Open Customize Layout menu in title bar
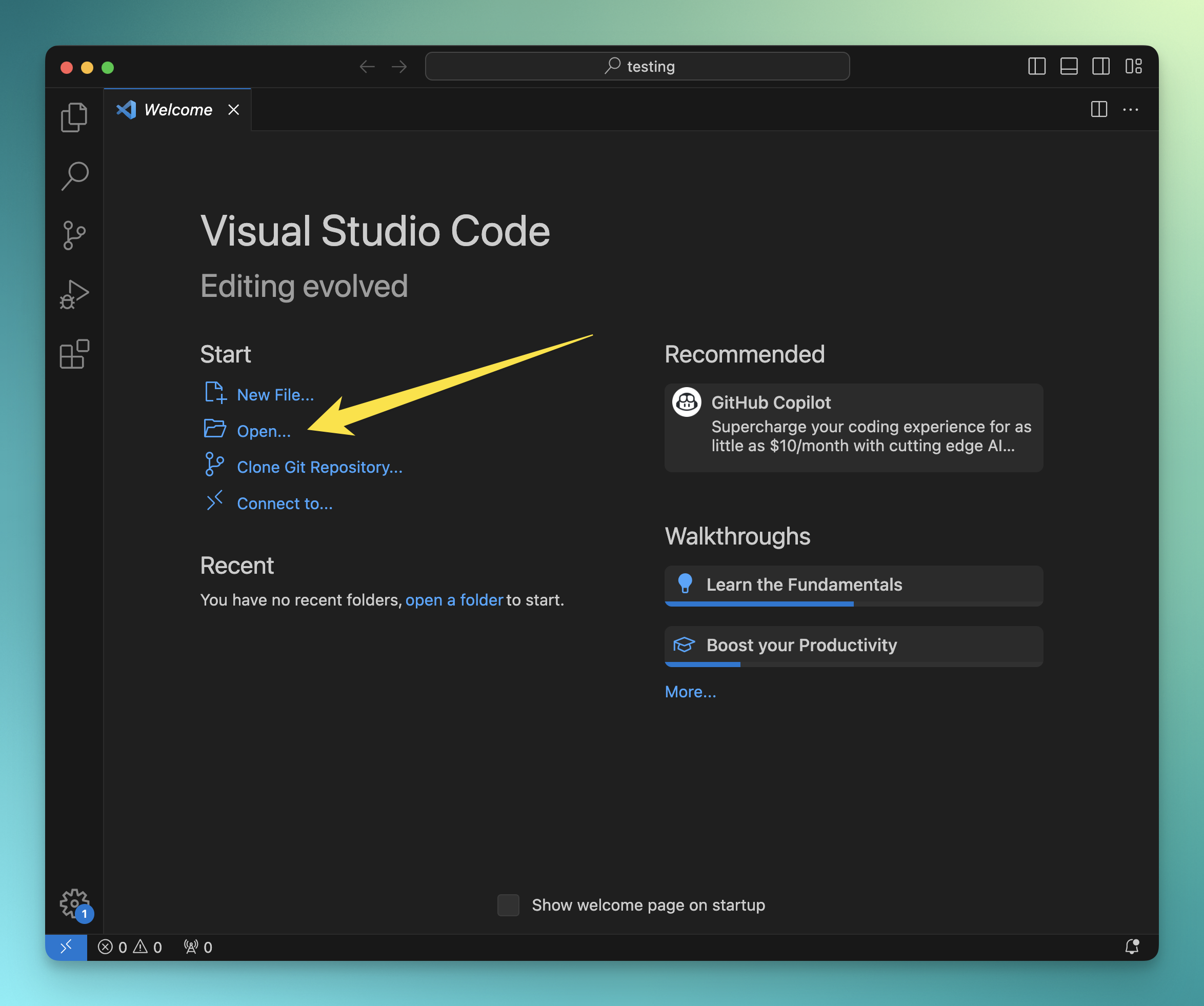The width and height of the screenshot is (1204, 1006). (1133, 67)
